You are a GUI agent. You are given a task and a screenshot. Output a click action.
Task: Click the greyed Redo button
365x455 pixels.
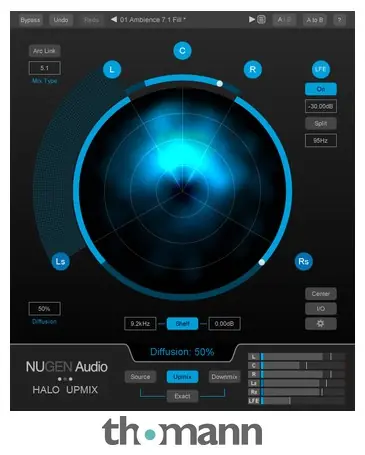pyautogui.click(x=91, y=20)
